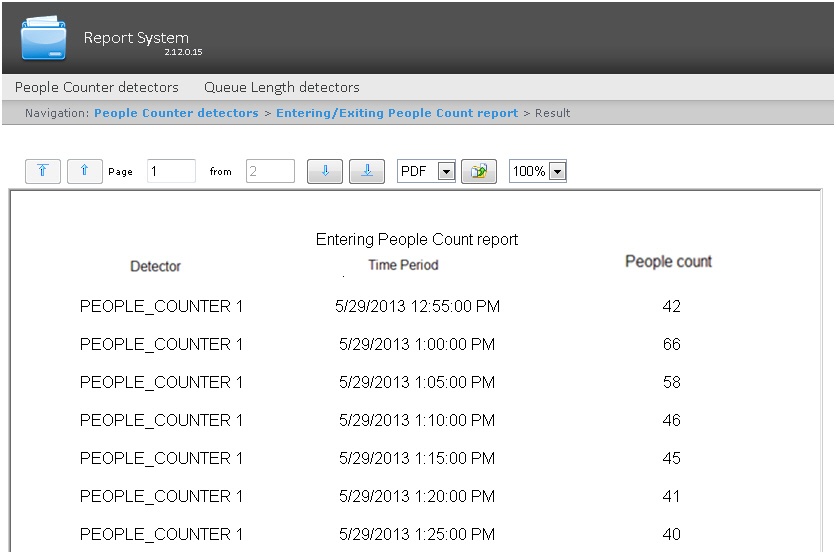Viewport: 836px width, 553px height.
Task: Click version number 2.12.0.15
Action: tap(183, 52)
